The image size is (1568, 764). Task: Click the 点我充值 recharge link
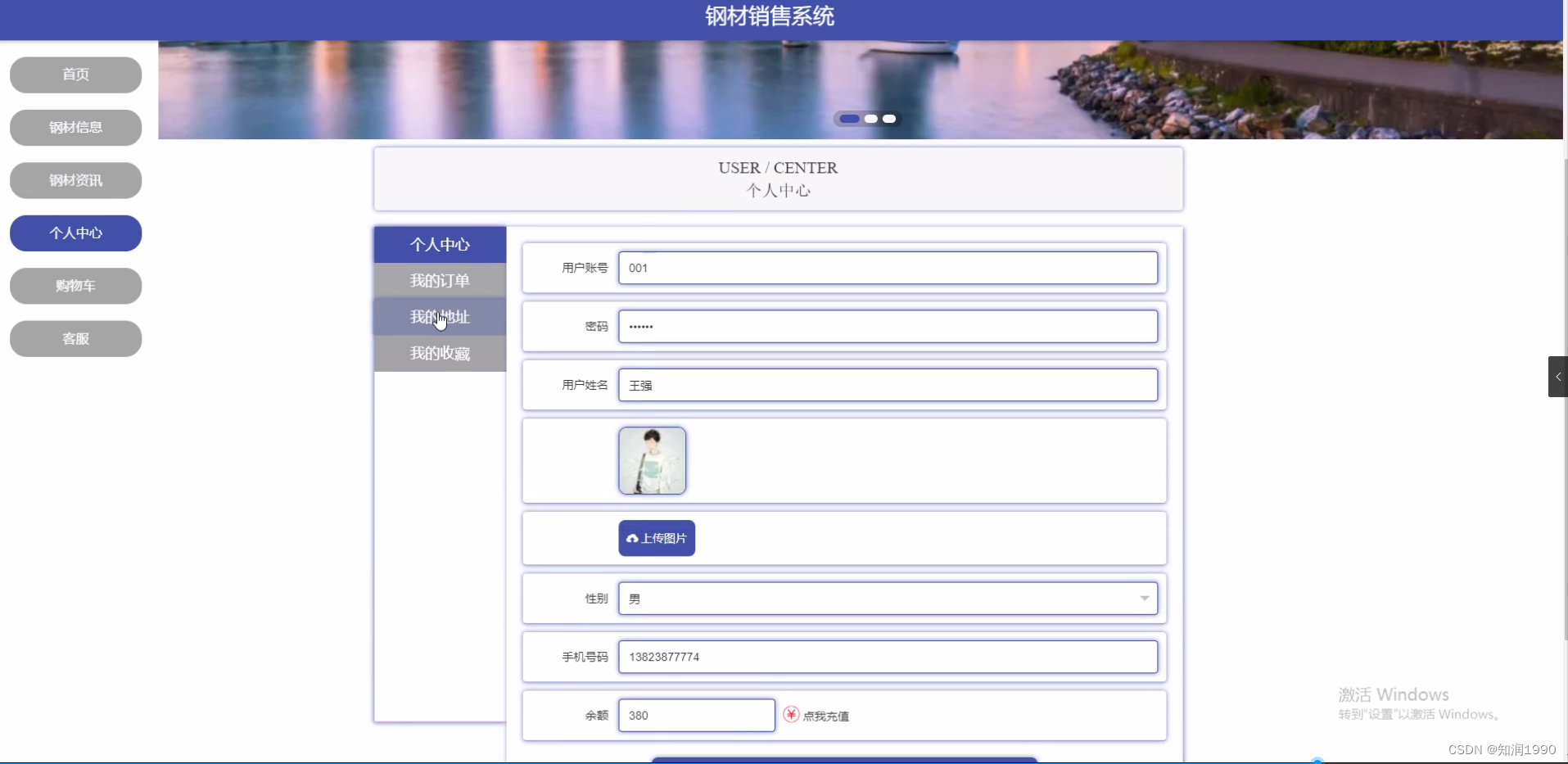(x=828, y=715)
